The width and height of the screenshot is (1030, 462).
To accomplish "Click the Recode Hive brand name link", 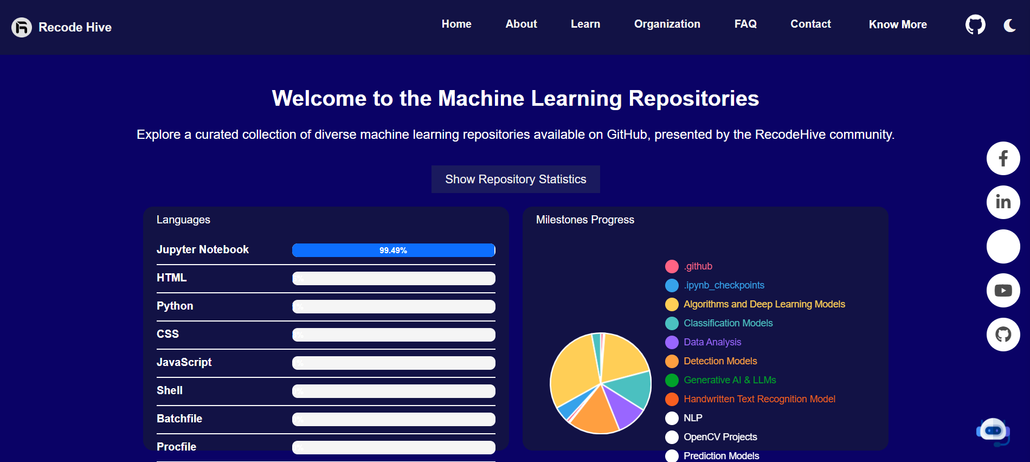I will [75, 27].
